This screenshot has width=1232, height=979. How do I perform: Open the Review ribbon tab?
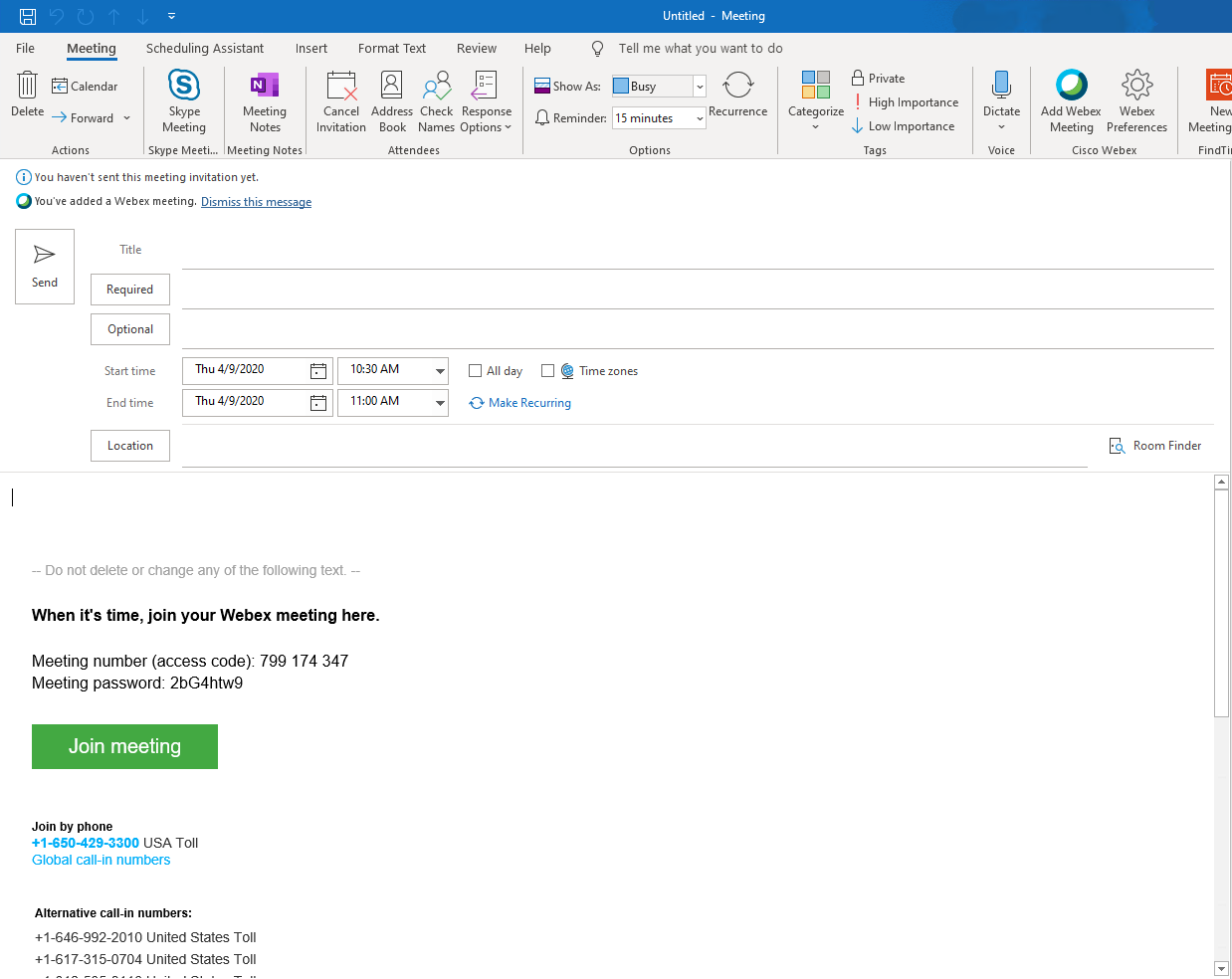point(477,49)
